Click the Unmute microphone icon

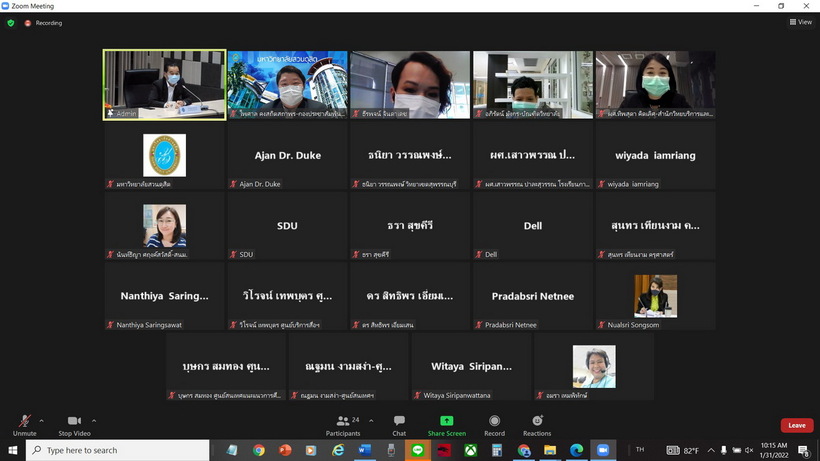(x=24, y=421)
